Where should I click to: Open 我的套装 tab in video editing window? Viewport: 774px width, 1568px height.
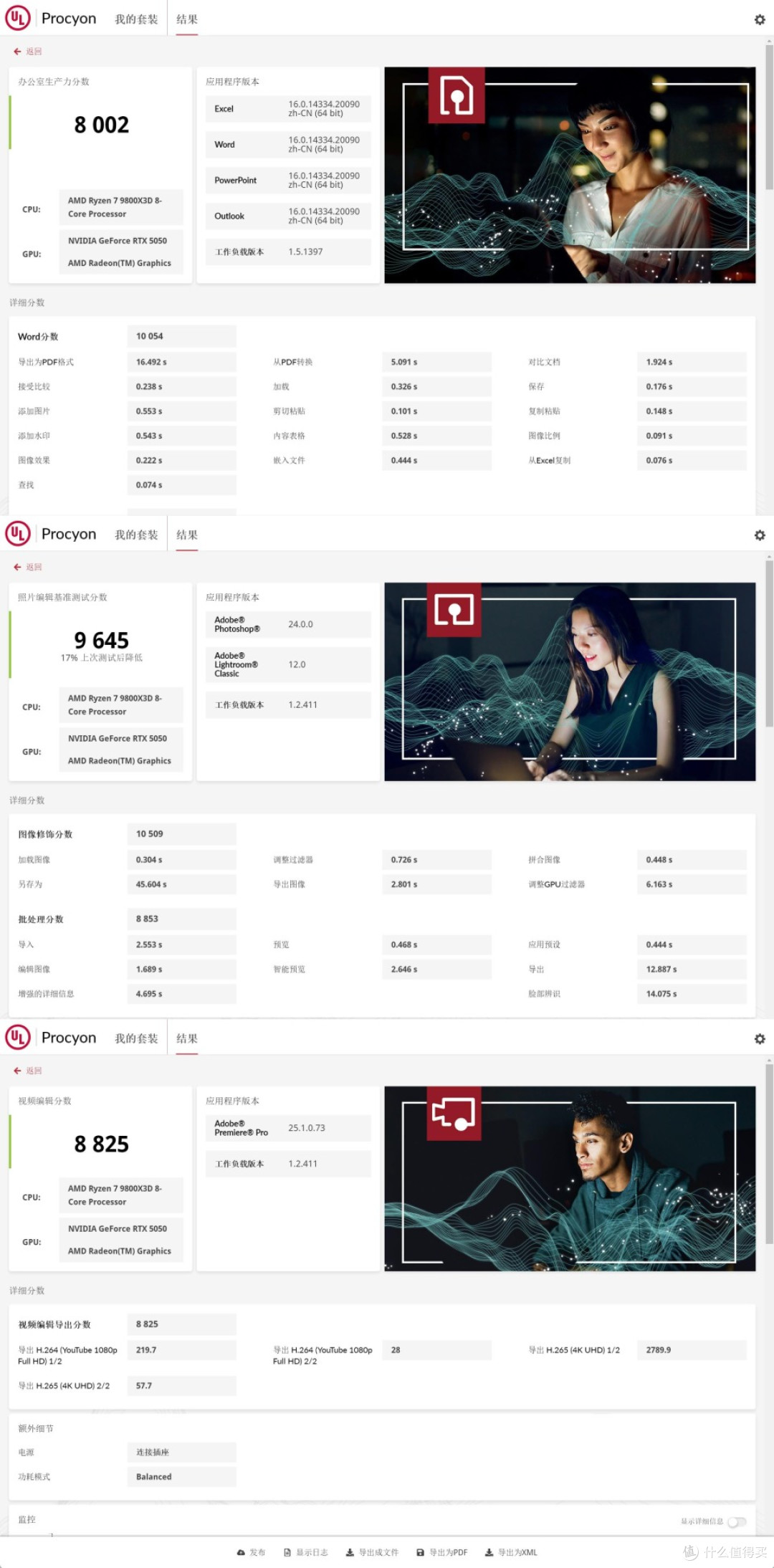136,1038
